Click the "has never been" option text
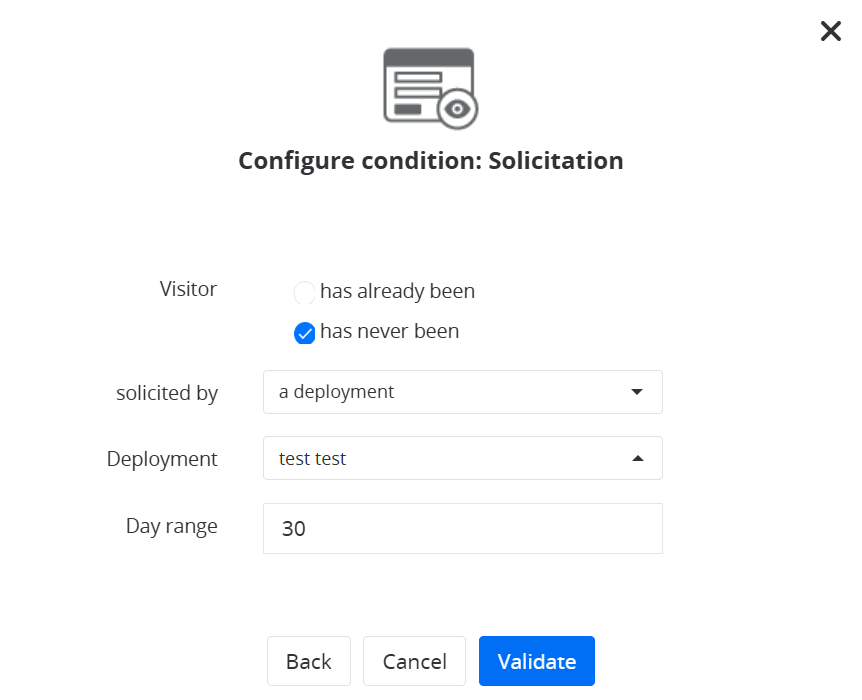Screen dimensions: 862x700 [x=389, y=331]
